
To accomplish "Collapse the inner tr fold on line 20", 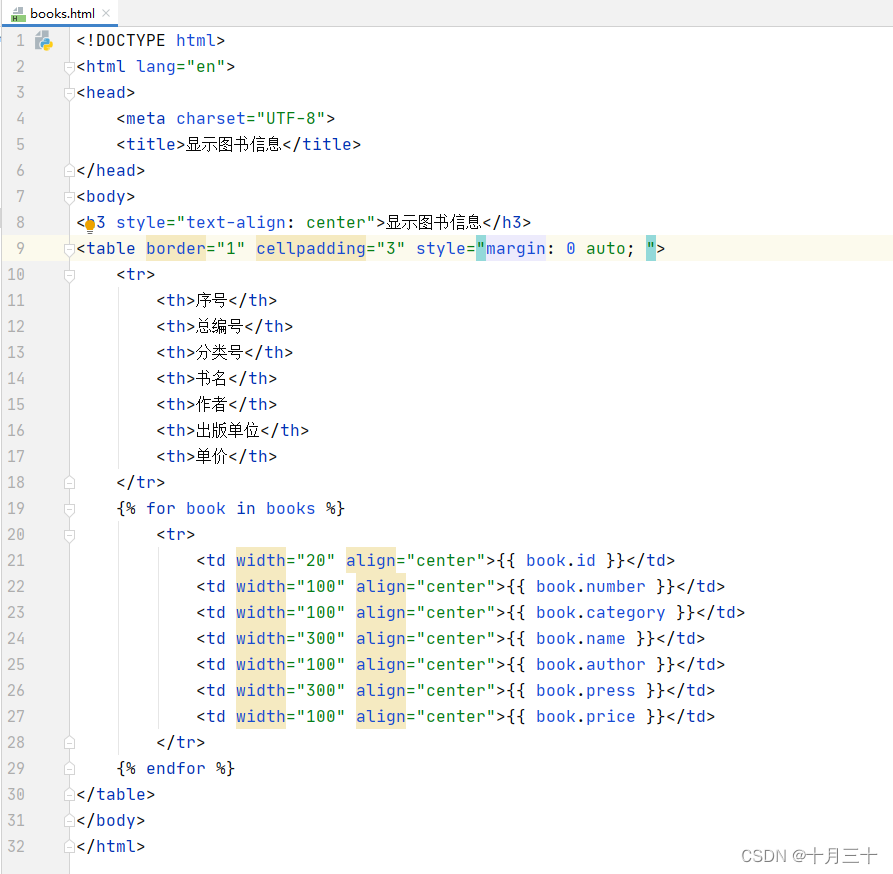I will pyautogui.click(x=69, y=535).
